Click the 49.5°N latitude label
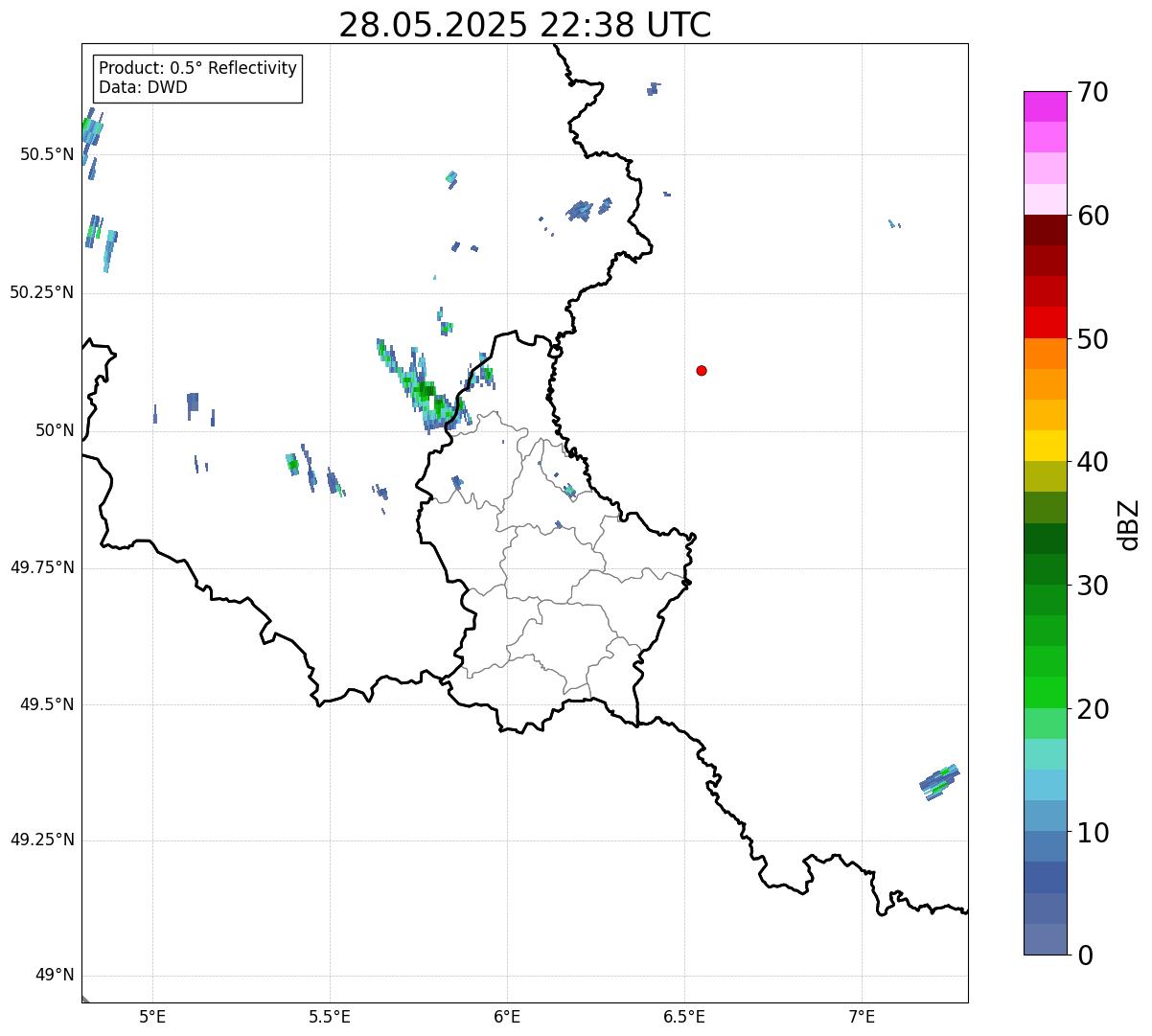Screen dimensions: 1152x1036 [47, 704]
